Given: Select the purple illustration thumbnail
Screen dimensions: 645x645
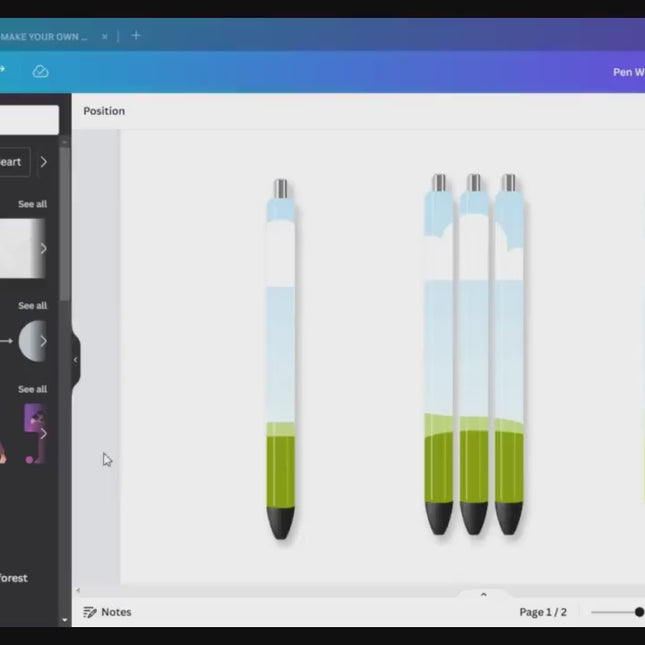Looking at the screenshot, I should (x=33, y=433).
